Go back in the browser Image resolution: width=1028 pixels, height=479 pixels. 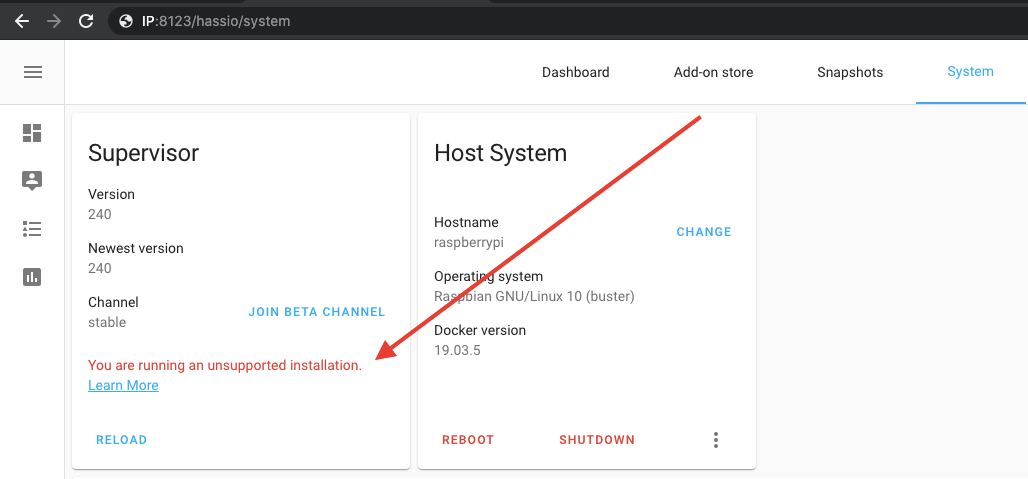[22, 21]
